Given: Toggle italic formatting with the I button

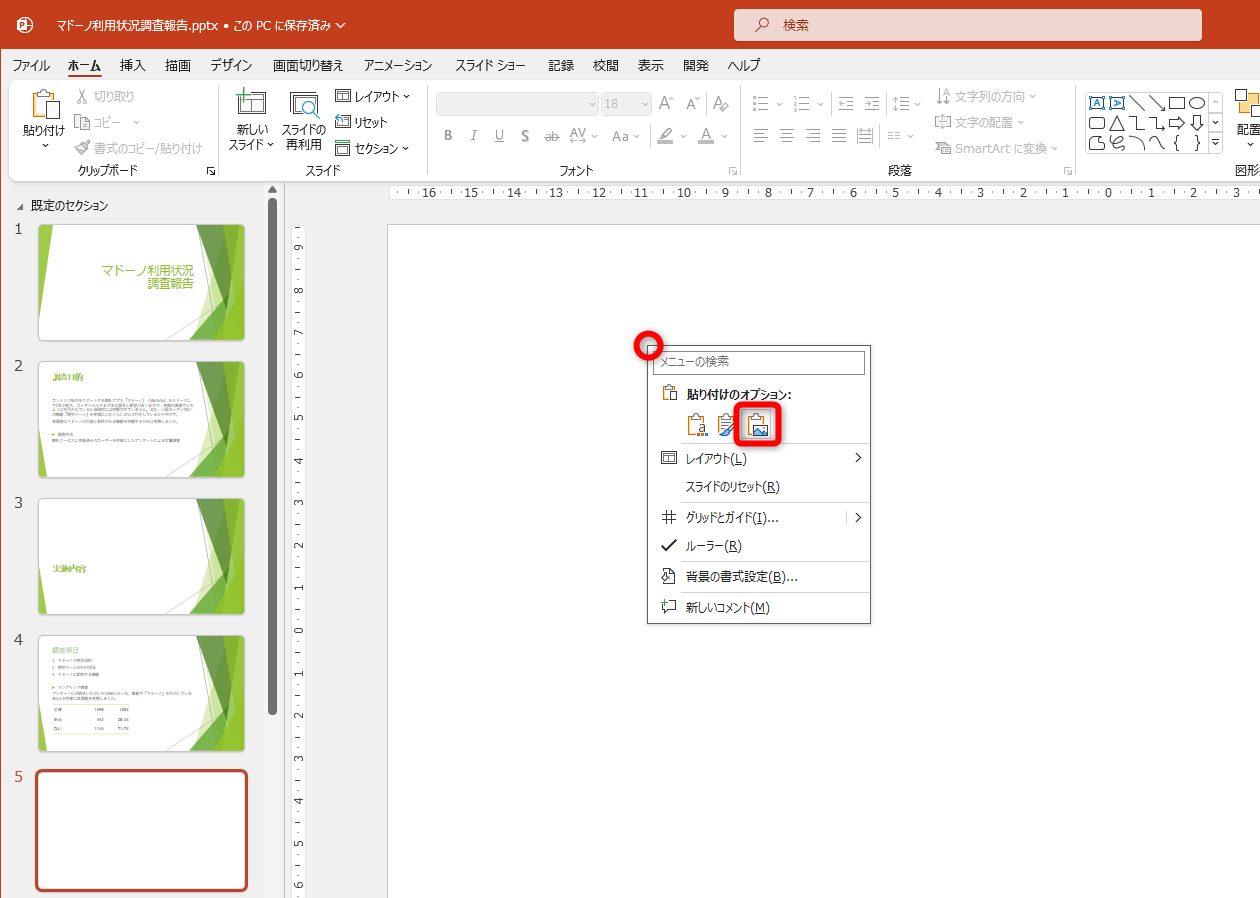Looking at the screenshot, I should (x=475, y=136).
